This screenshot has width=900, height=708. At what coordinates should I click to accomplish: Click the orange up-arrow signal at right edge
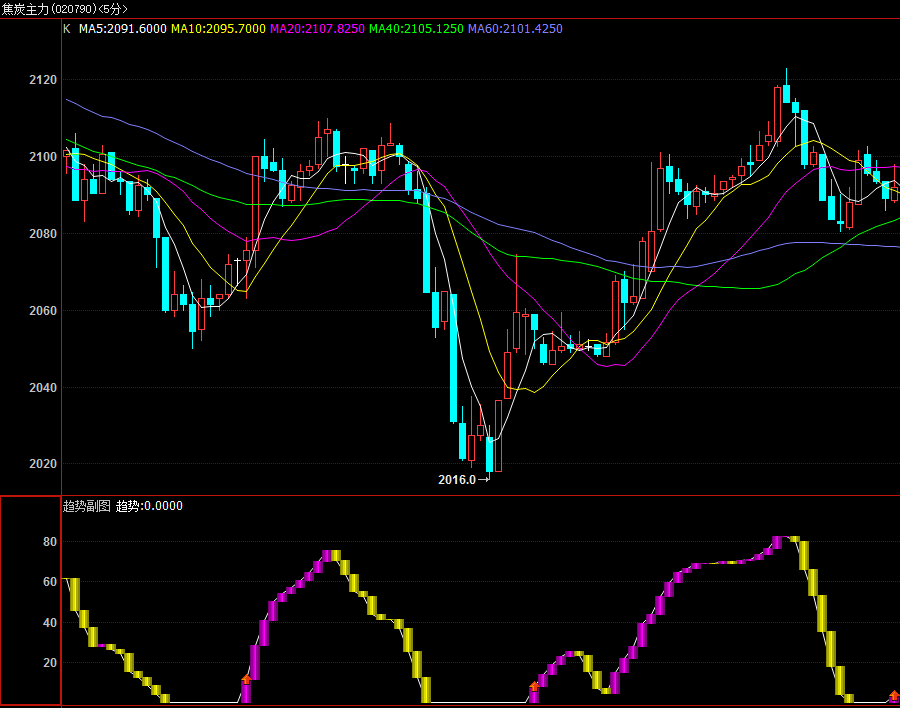point(894,695)
